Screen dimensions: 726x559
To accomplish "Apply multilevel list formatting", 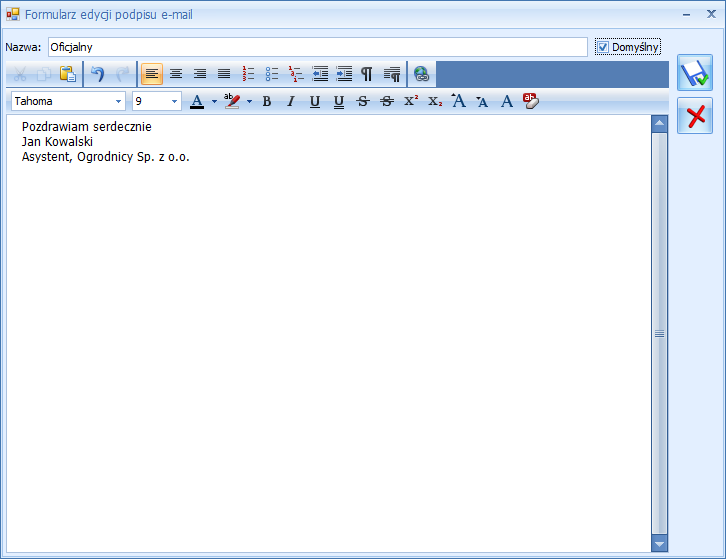I will [296, 74].
